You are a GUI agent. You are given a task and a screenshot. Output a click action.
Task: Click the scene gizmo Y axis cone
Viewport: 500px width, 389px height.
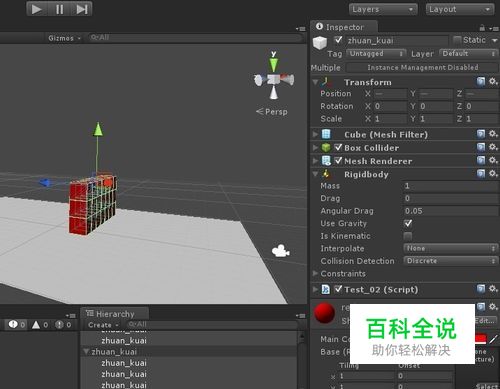(274, 64)
